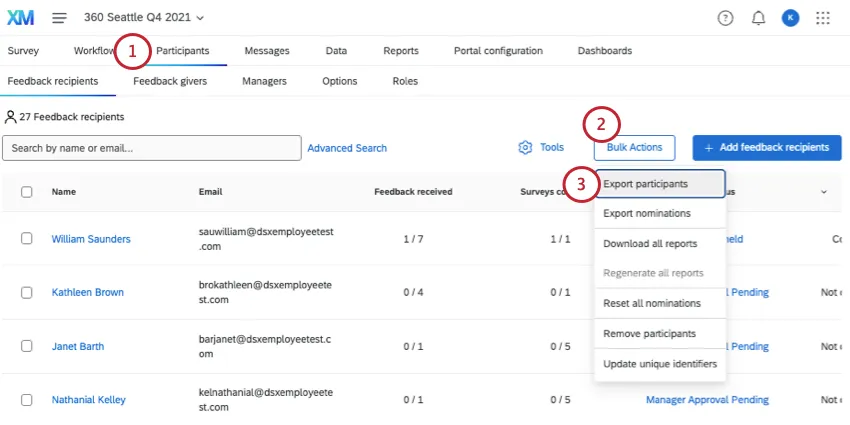Focus the Search by name or email field
850x425 pixels.
(x=152, y=148)
